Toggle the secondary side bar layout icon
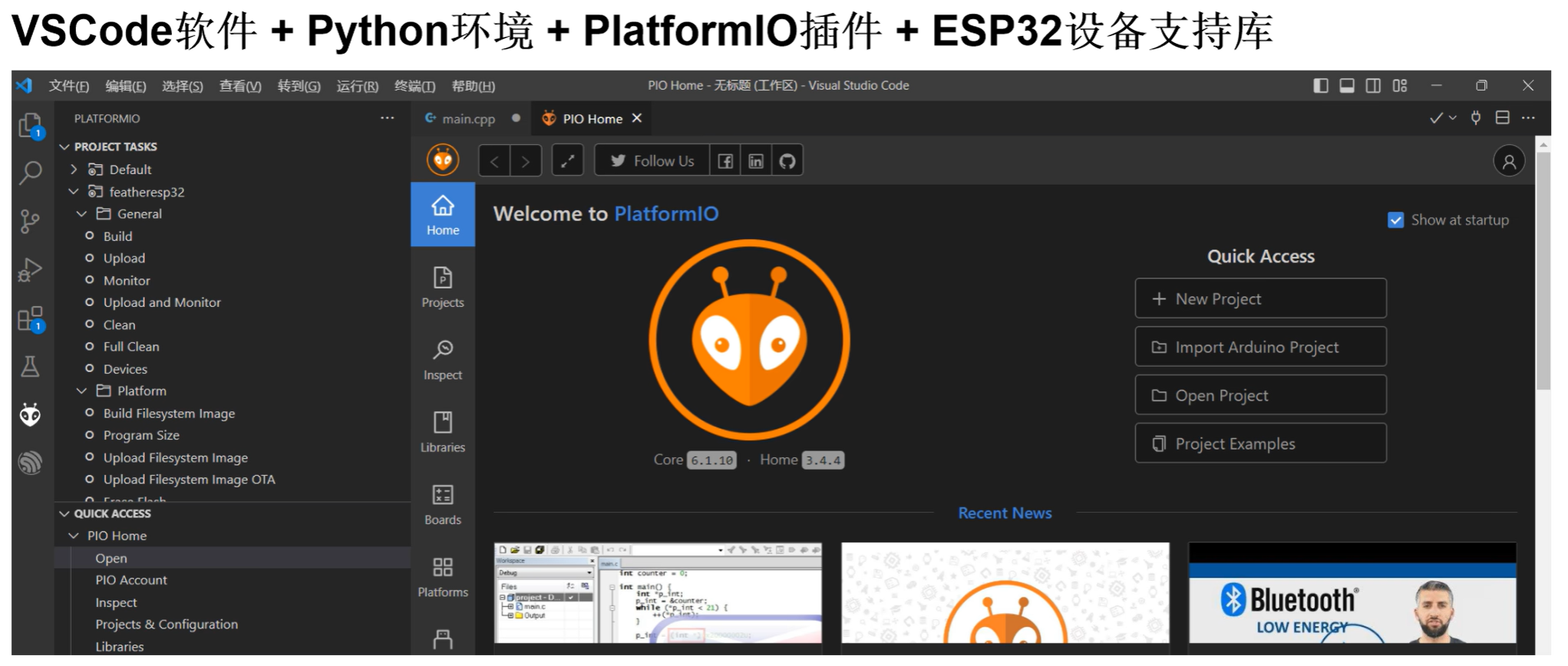The width and height of the screenshot is (1568, 666). tap(1373, 85)
